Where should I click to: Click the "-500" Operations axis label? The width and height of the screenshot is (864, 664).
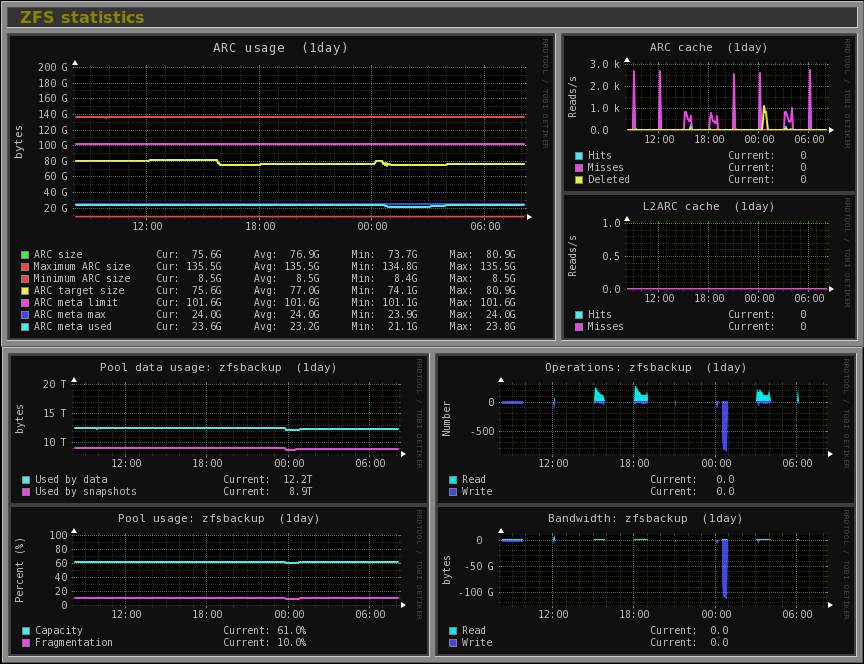[483, 431]
